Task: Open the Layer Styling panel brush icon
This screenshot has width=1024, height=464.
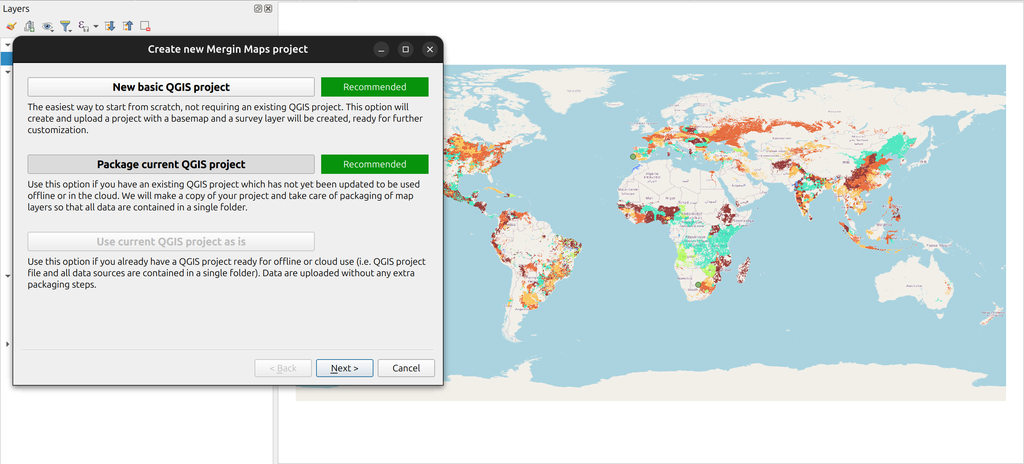Action: [10, 26]
